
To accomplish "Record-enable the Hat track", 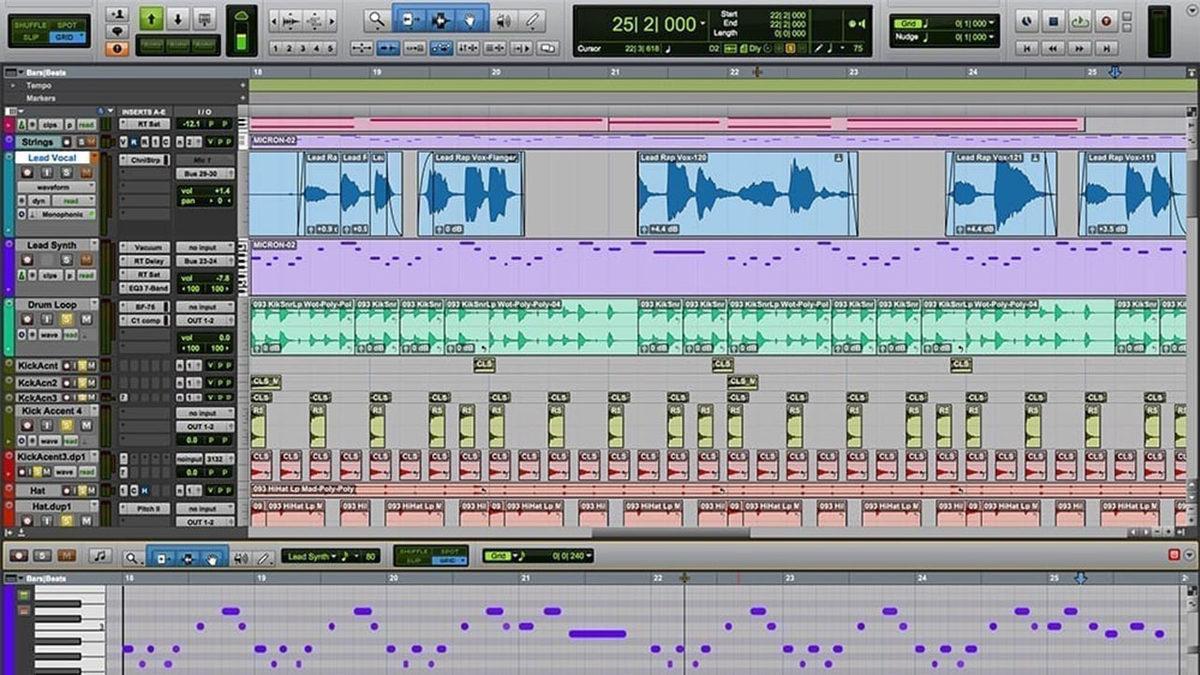I will pos(67,492).
